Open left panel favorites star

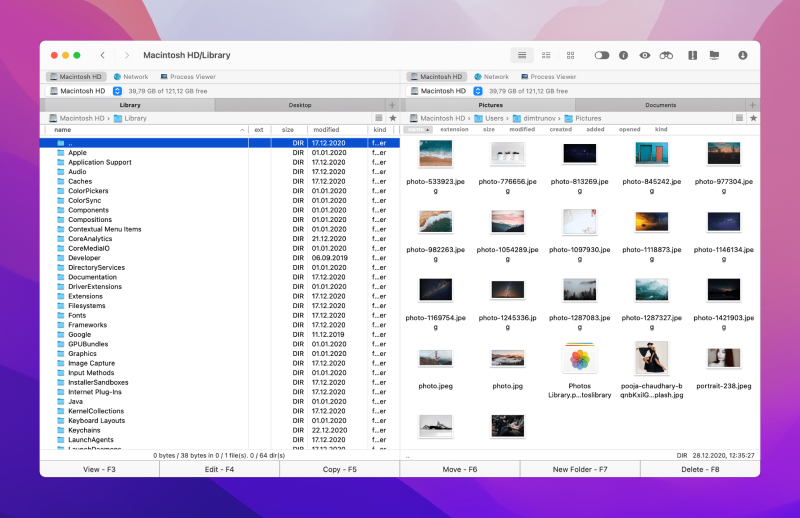[393, 118]
